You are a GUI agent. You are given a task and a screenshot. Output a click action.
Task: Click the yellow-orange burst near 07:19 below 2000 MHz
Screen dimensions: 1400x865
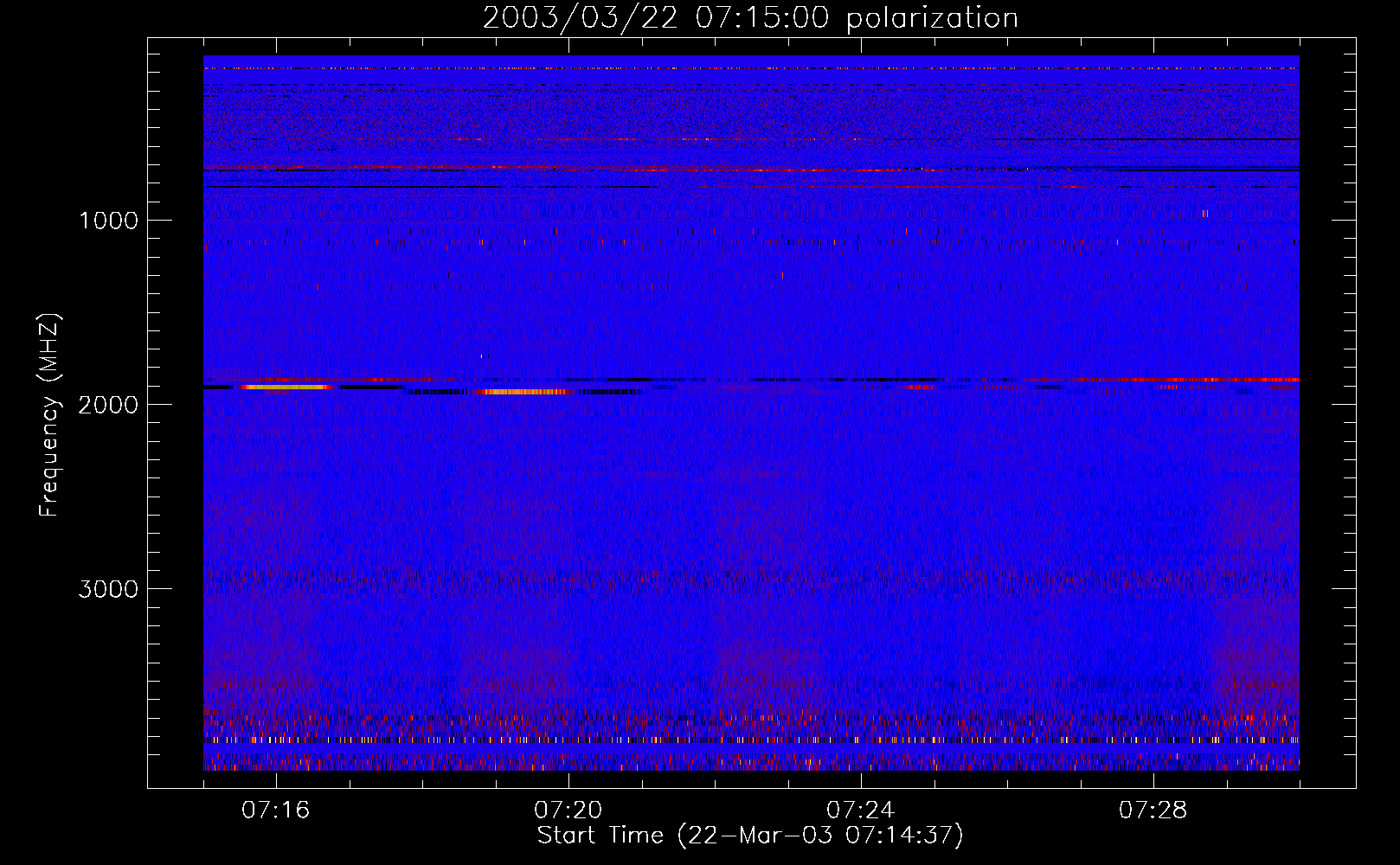coord(523,392)
